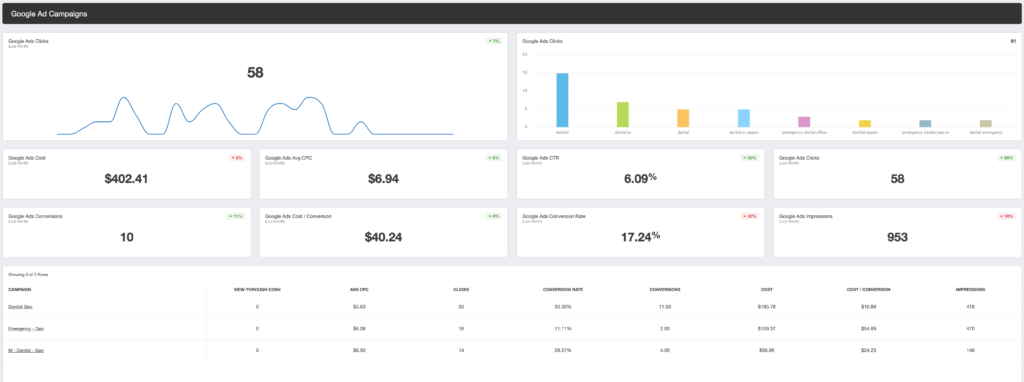Click the $24.25 cost per conversion cell
Viewport: 1024px width, 382px height.
869,351
